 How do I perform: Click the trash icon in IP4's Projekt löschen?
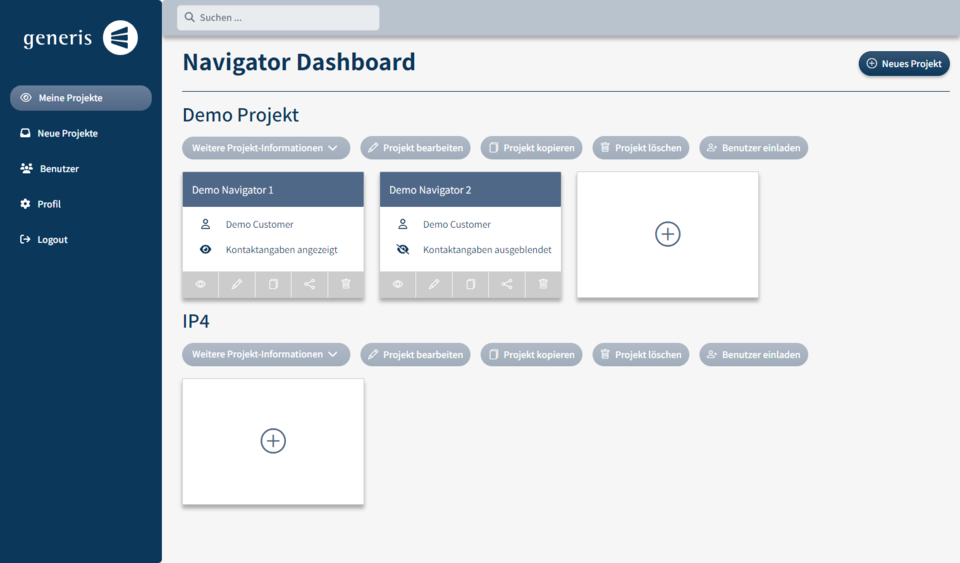[x=605, y=354]
